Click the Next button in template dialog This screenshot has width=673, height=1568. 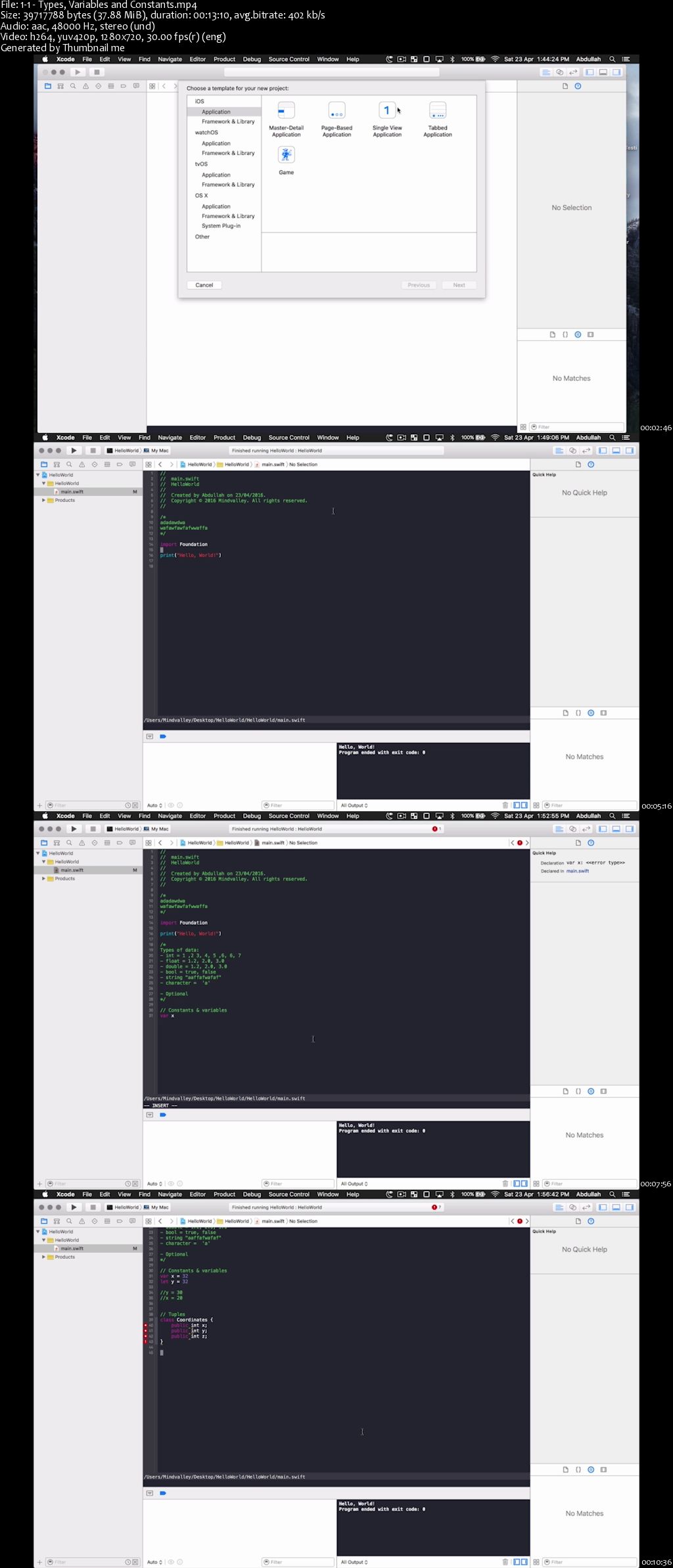tap(459, 285)
